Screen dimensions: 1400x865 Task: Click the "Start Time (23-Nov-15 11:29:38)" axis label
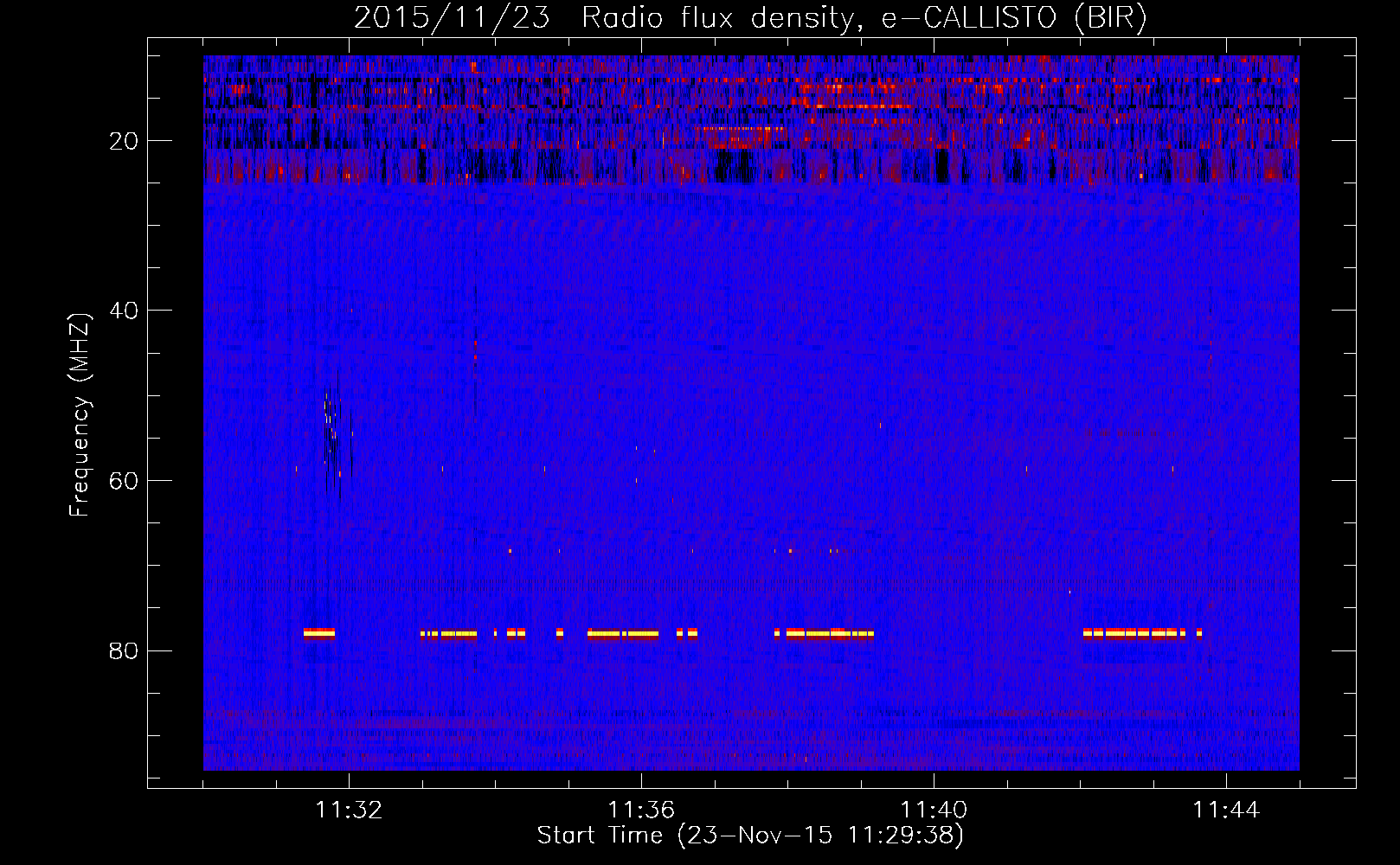tap(750, 836)
